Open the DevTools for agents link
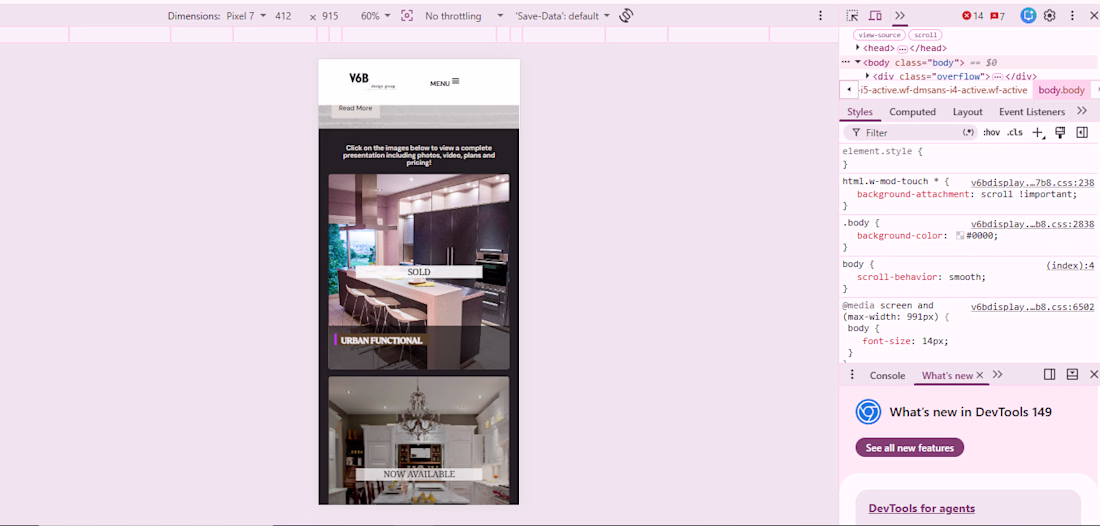This screenshot has width=1100, height=526. 921,508
